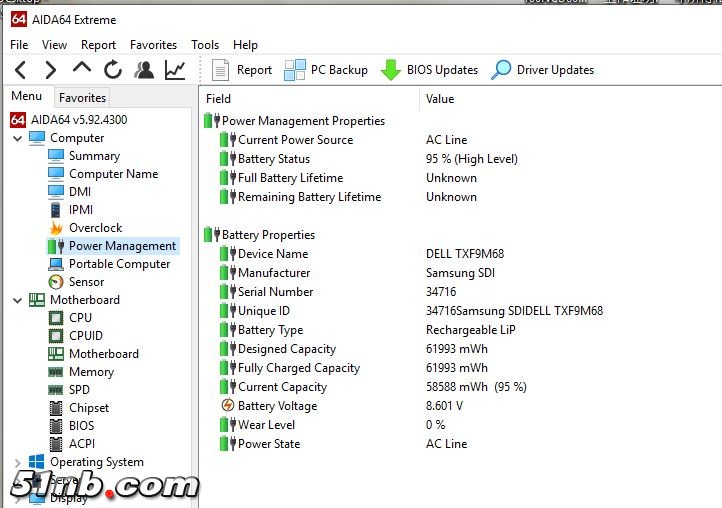Switch to the Favorites tab
Image resolution: width=722 pixels, height=508 pixels.
click(82, 98)
